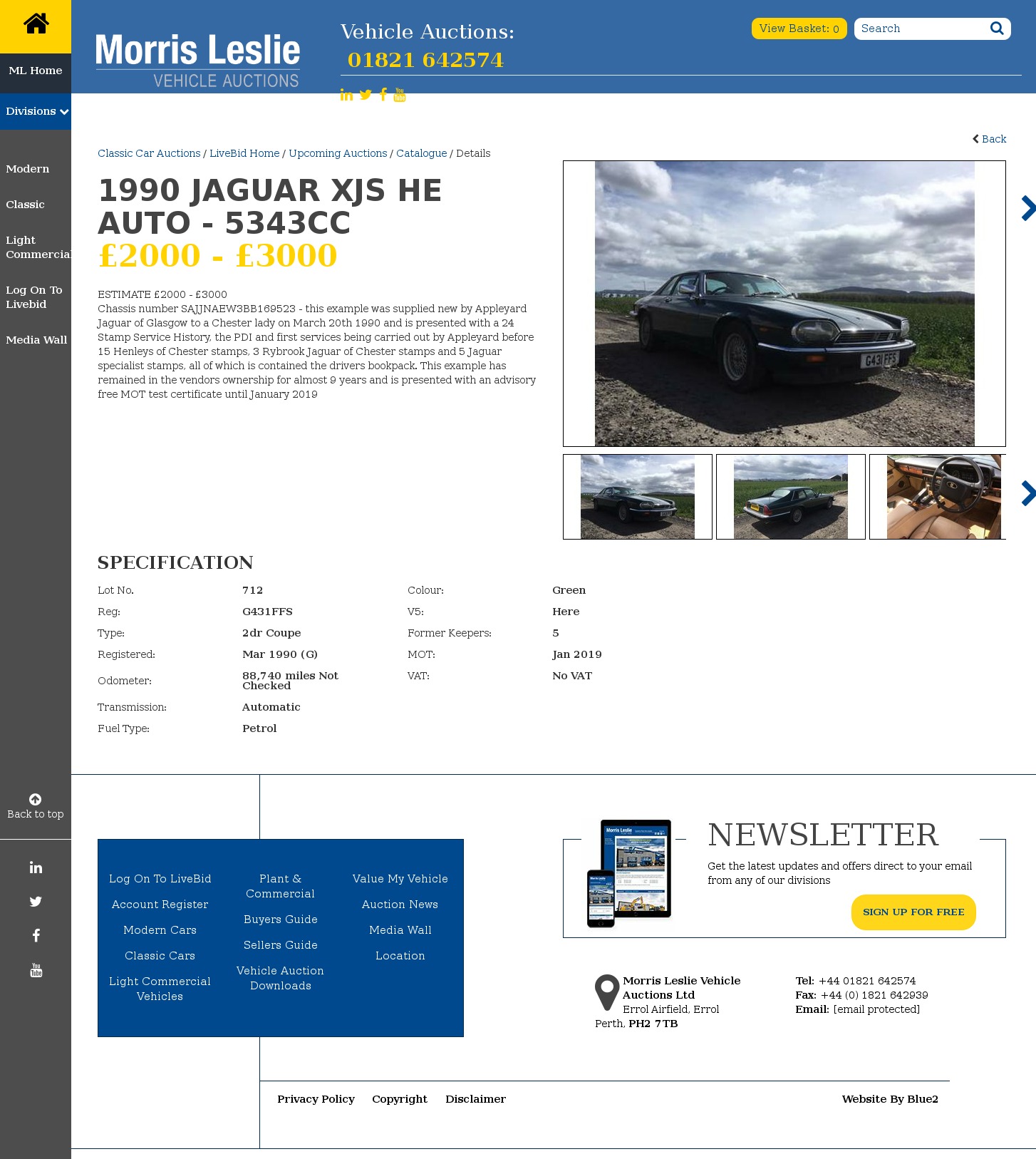Open Value My Vehicle footer link
Screen dimensions: 1036x1159
click(400, 879)
